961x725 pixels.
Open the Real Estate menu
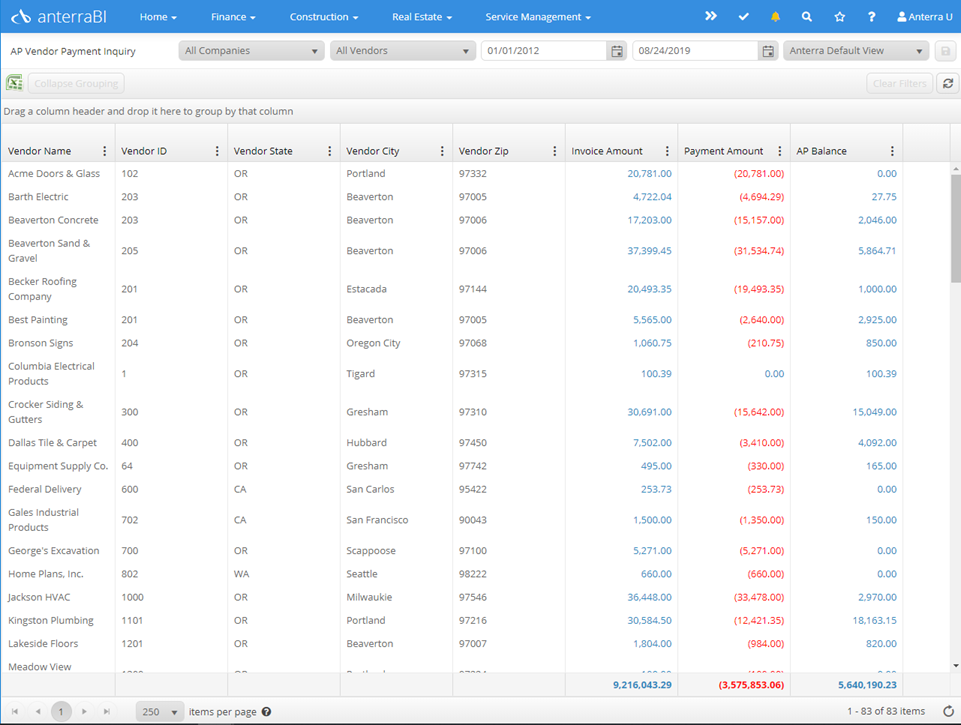(421, 17)
